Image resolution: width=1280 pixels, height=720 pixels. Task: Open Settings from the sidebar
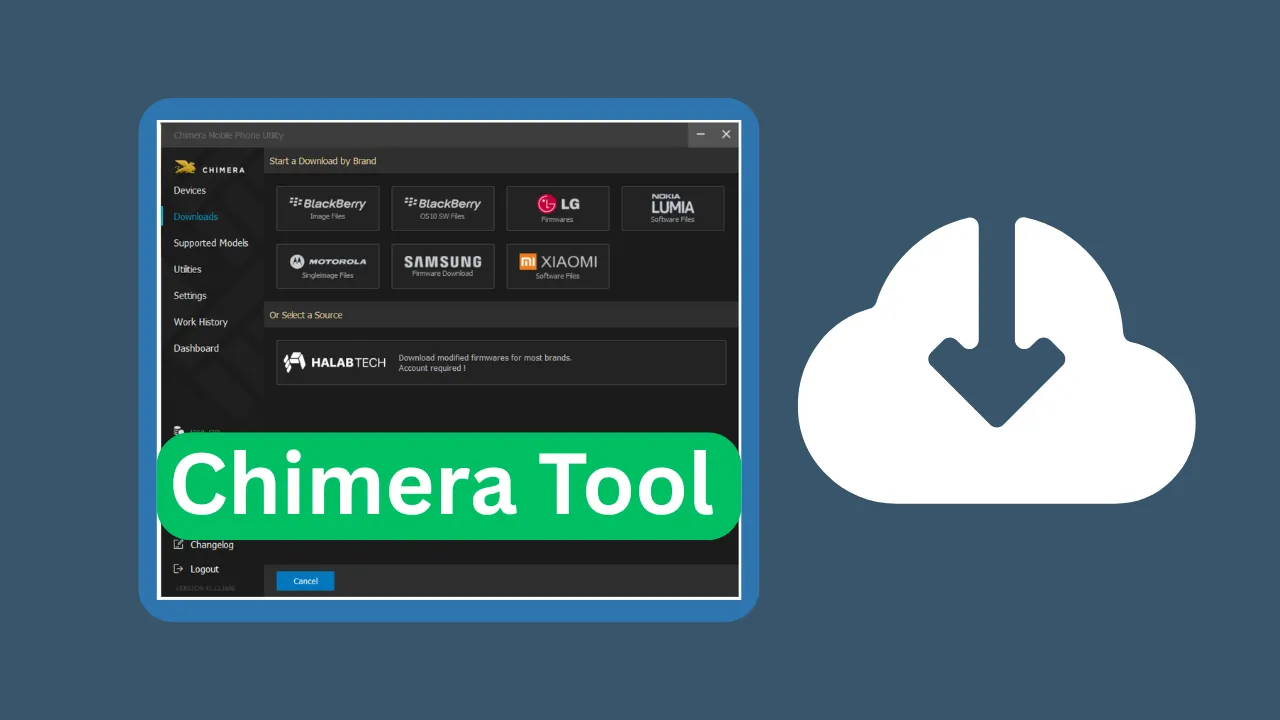(x=190, y=296)
